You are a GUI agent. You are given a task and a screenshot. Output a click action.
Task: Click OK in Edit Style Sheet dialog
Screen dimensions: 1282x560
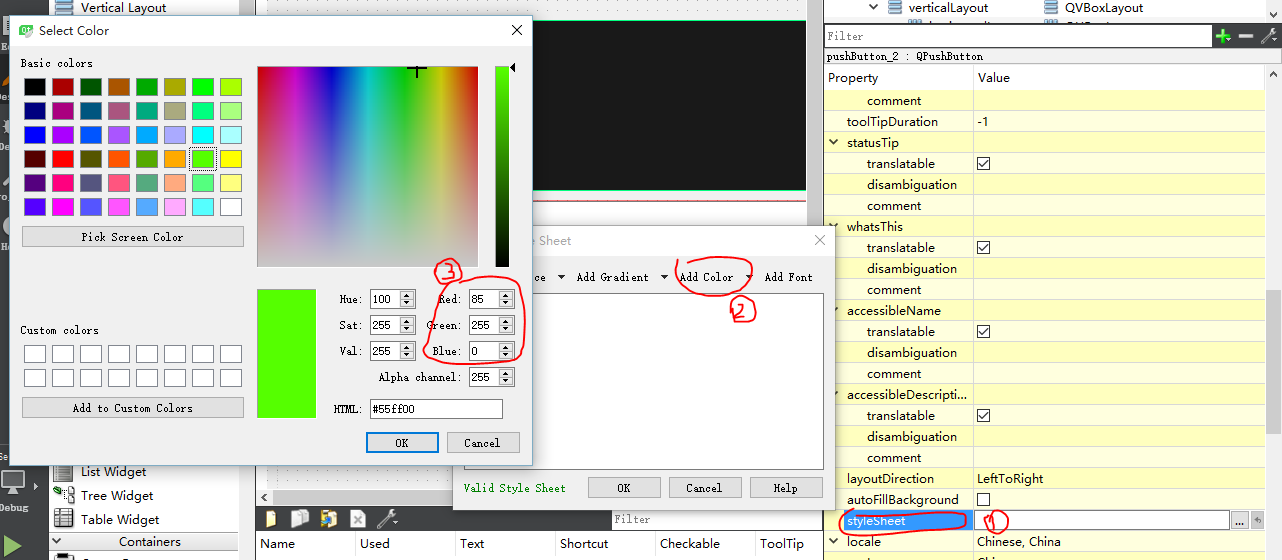click(x=624, y=488)
